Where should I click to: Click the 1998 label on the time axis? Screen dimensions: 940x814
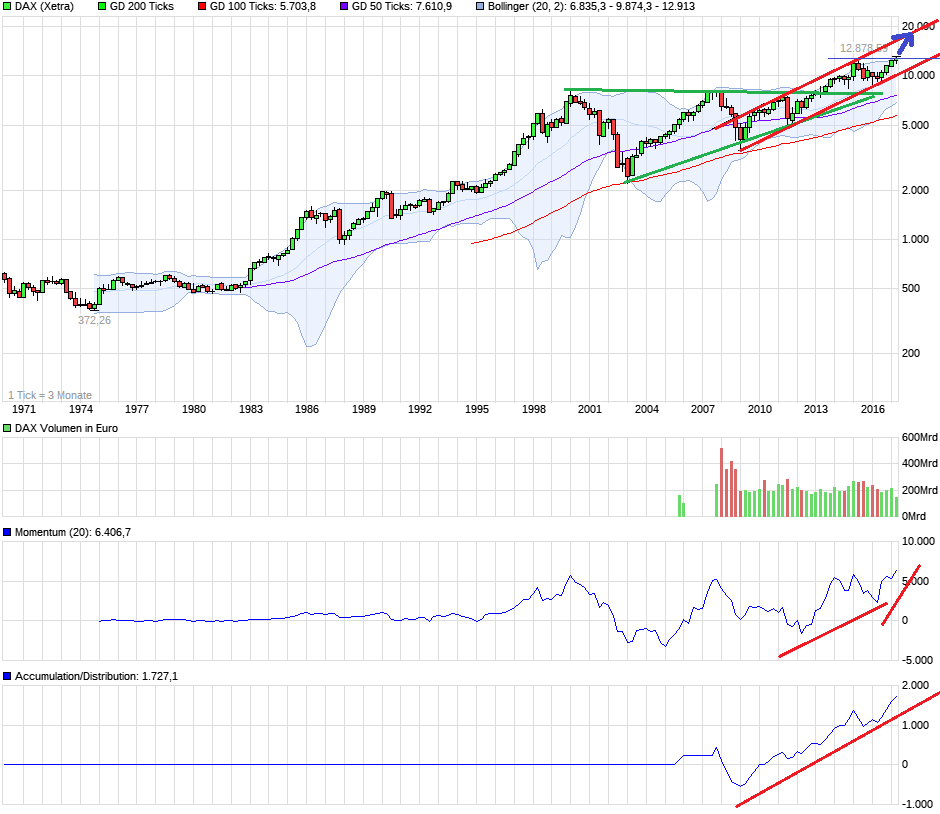click(x=534, y=409)
